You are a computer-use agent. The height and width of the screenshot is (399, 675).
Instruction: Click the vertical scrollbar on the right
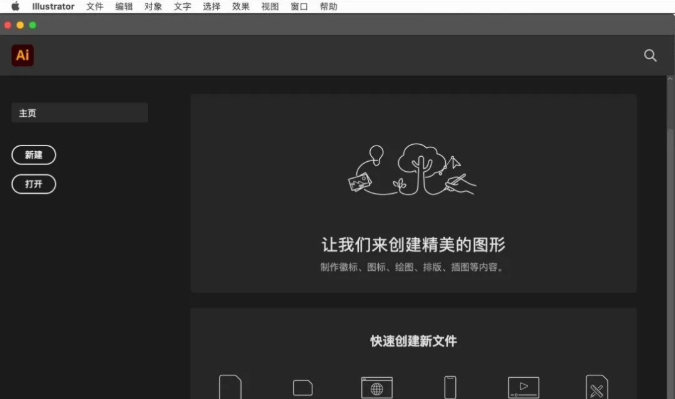click(670, 263)
